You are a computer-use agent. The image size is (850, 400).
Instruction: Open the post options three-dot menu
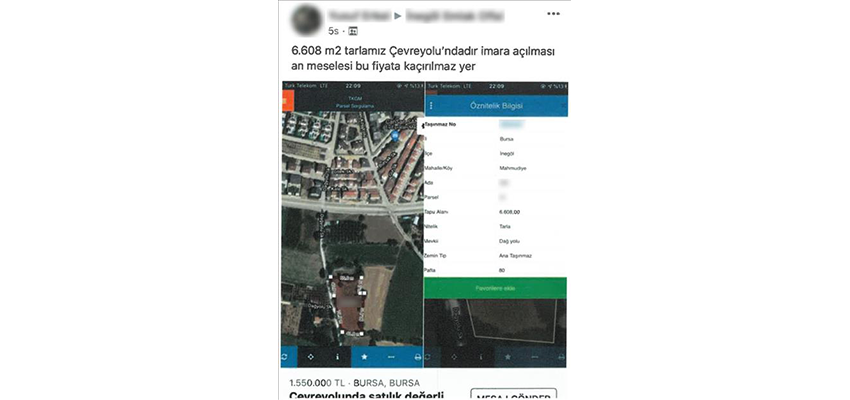(553, 14)
